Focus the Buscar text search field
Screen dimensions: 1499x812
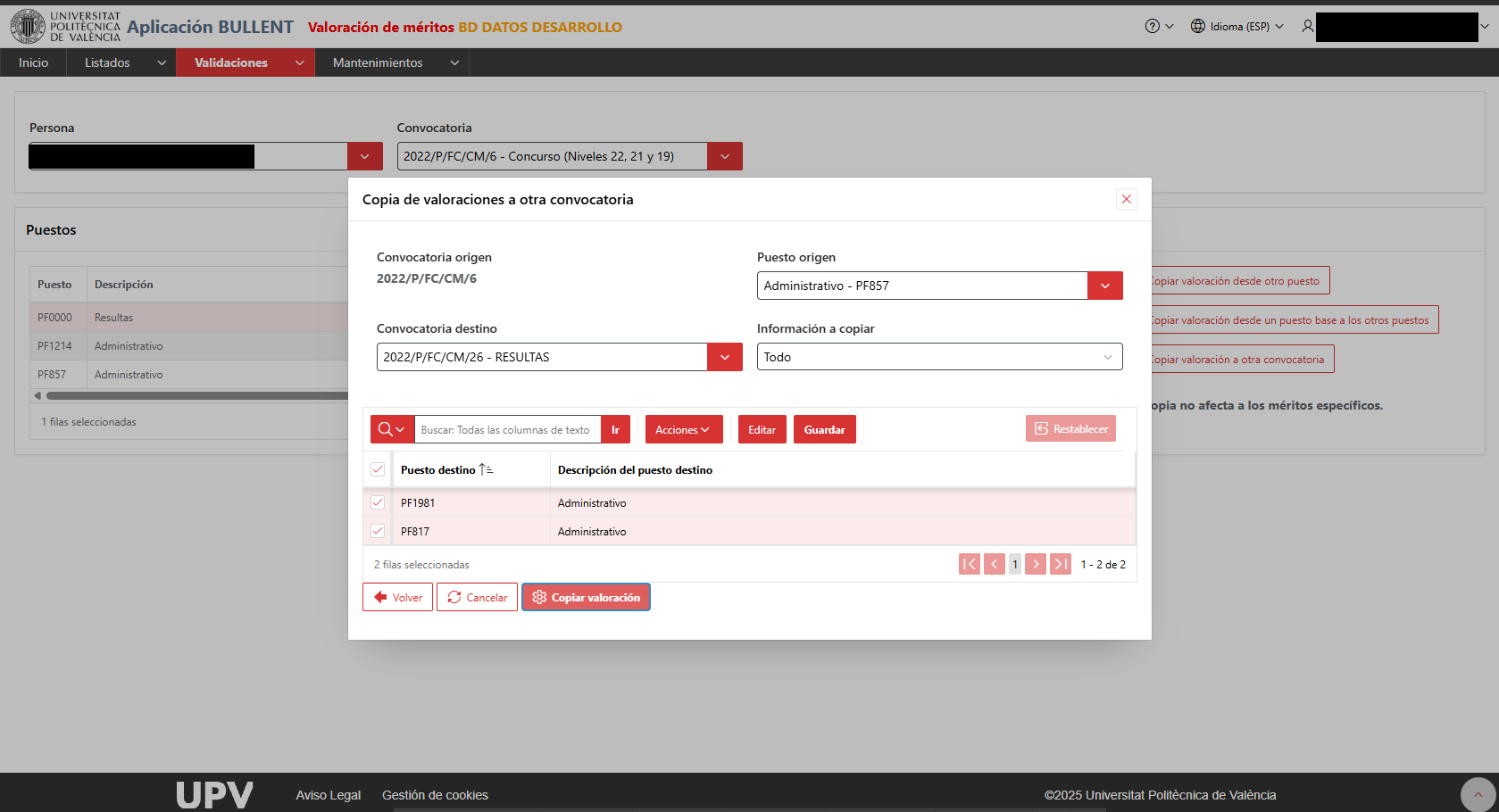point(508,429)
